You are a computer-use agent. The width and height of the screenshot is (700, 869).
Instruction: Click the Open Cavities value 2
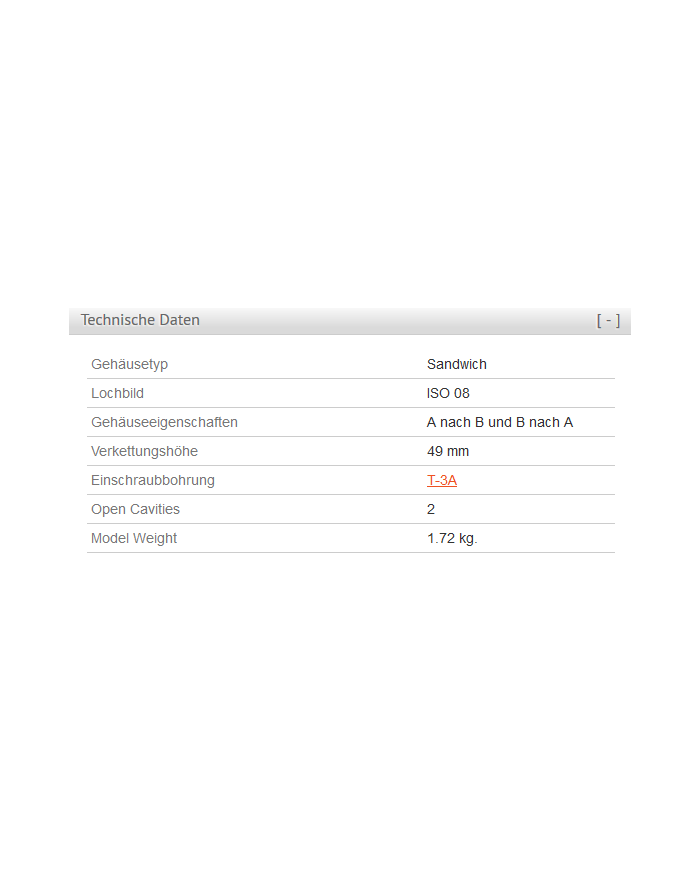tap(431, 509)
